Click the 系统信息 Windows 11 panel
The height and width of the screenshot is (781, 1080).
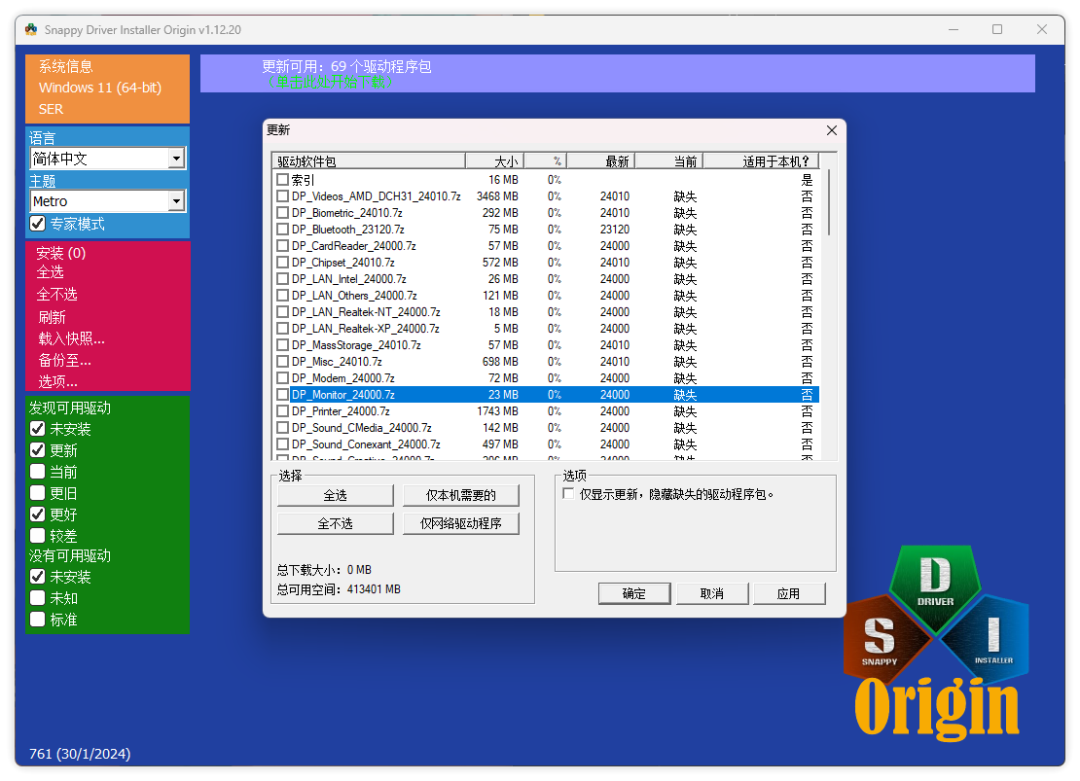[x=107, y=89]
